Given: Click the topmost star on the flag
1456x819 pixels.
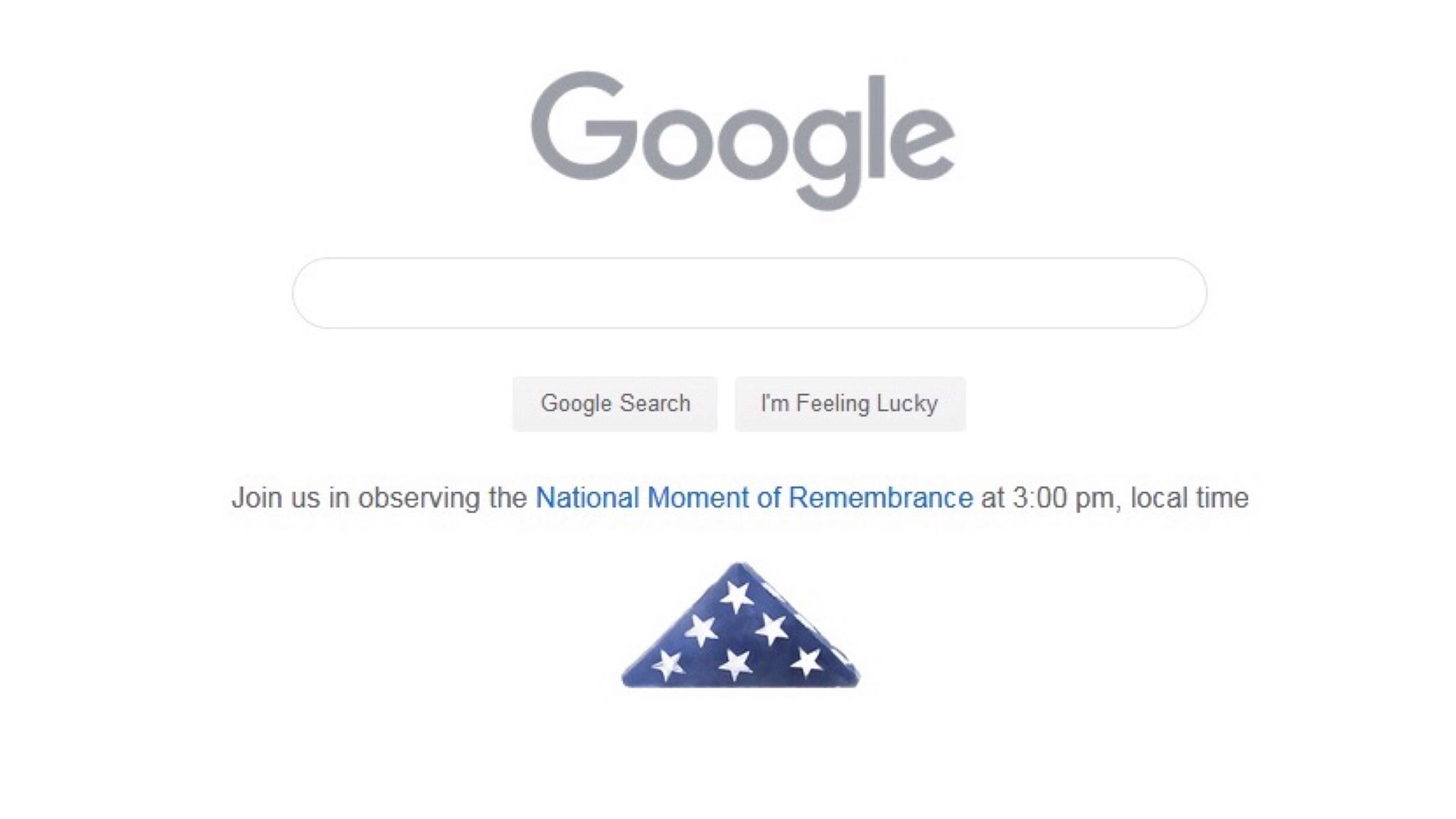Looking at the screenshot, I should click(x=736, y=596).
